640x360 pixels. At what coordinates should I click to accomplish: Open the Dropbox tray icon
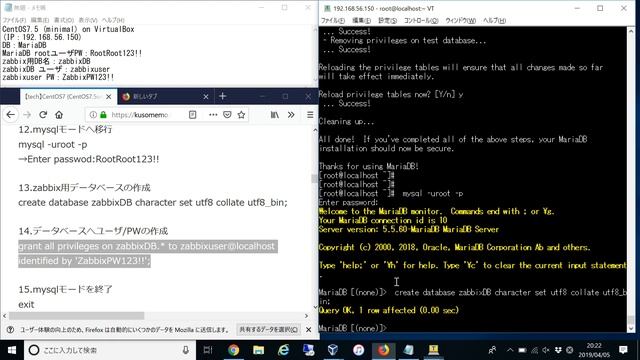pyautogui.click(x=558, y=350)
